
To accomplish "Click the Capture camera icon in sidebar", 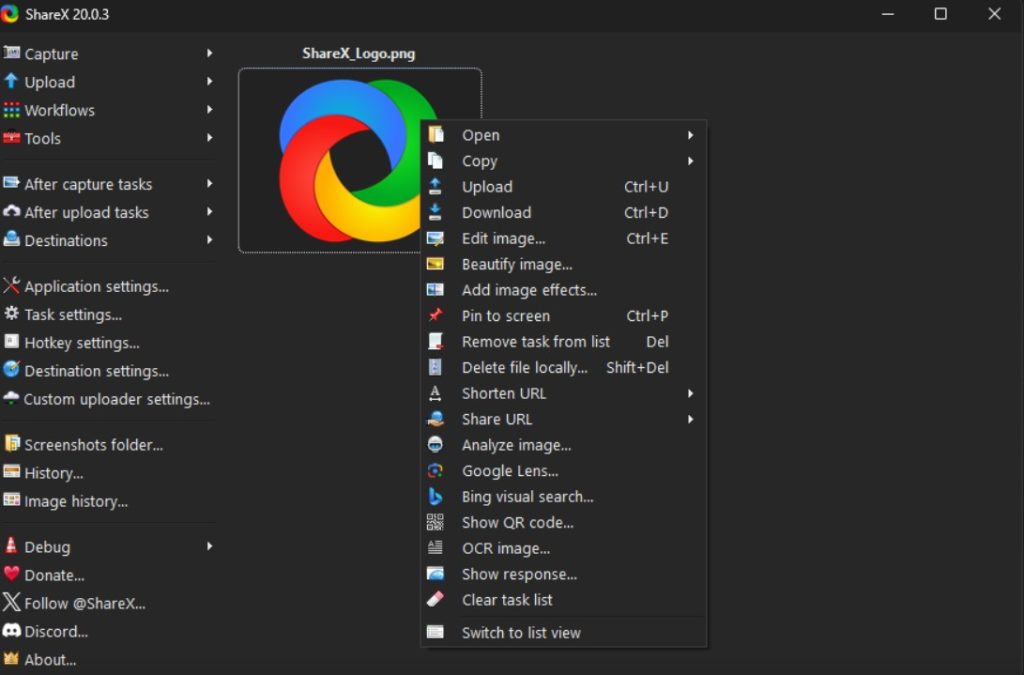I will point(11,53).
